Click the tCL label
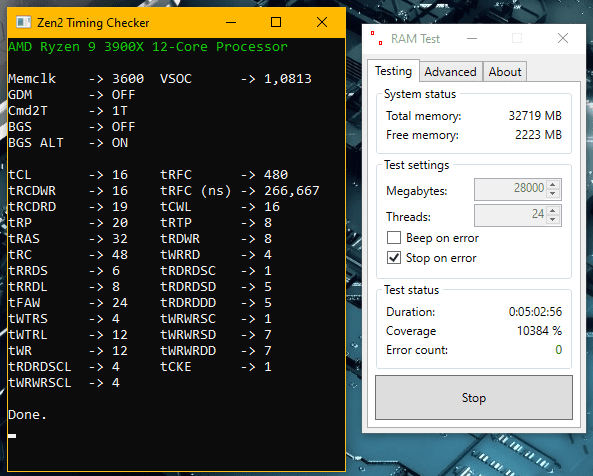593x476 pixels. [x=20, y=175]
